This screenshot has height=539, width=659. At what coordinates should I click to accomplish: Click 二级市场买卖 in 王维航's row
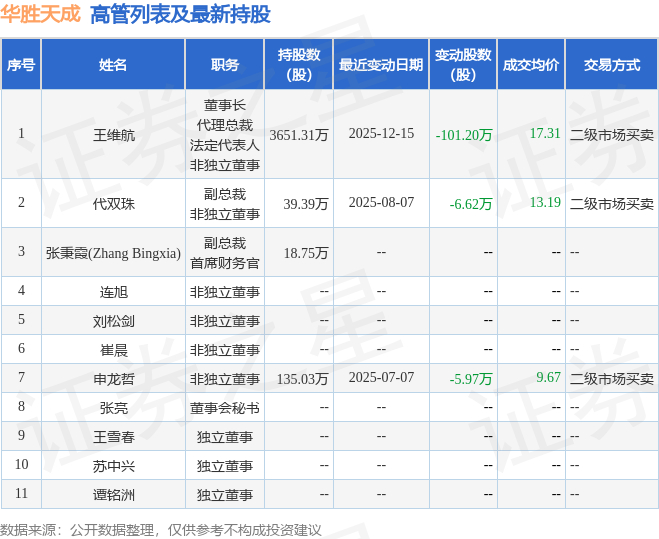click(x=612, y=135)
